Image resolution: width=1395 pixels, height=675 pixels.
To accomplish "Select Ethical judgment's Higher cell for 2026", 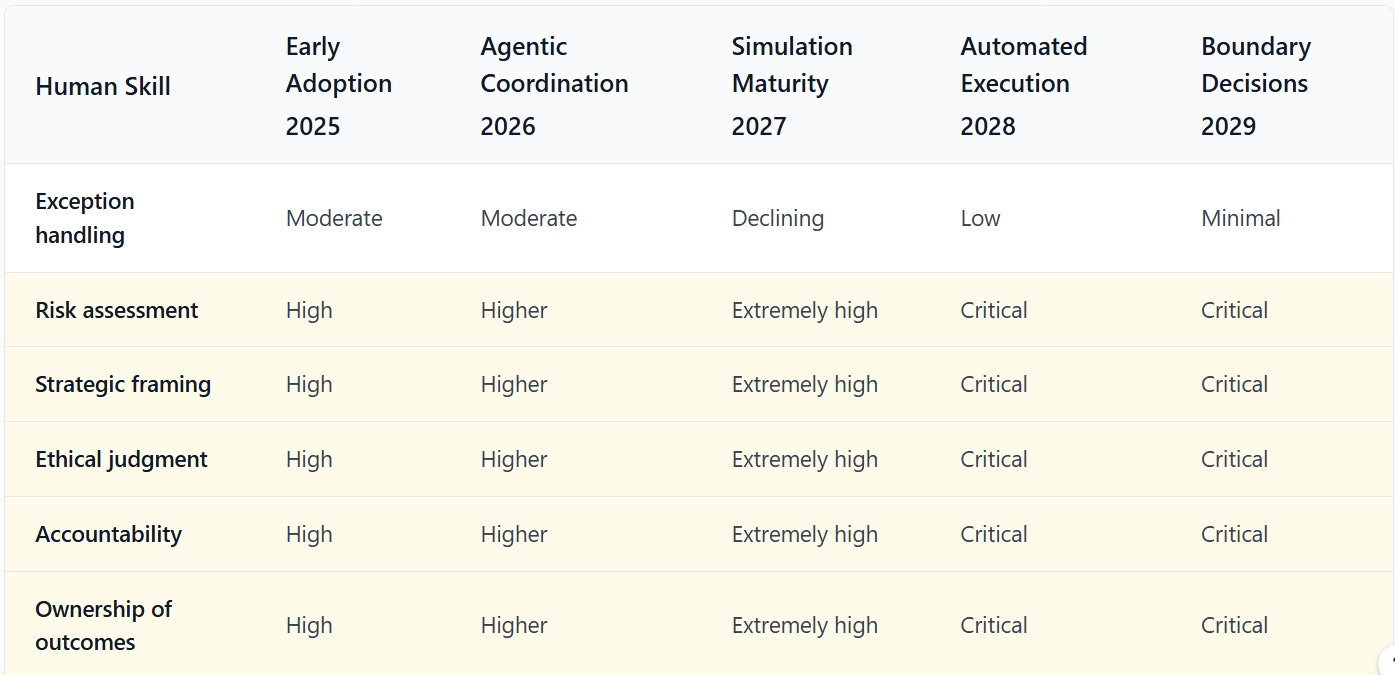I will pos(513,459).
